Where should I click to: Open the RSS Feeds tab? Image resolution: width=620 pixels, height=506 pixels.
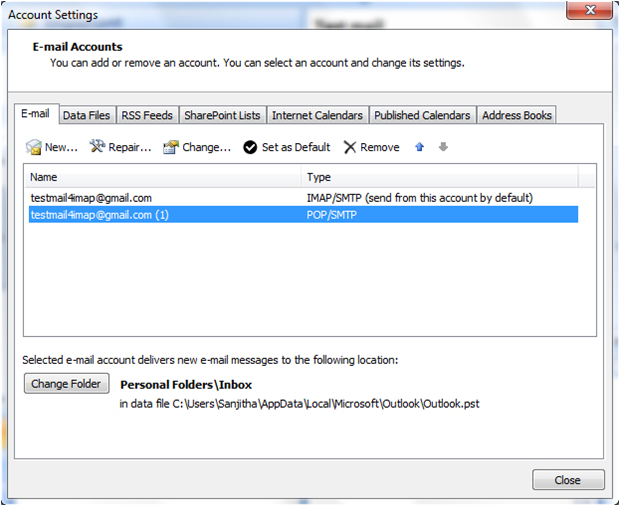(147, 115)
